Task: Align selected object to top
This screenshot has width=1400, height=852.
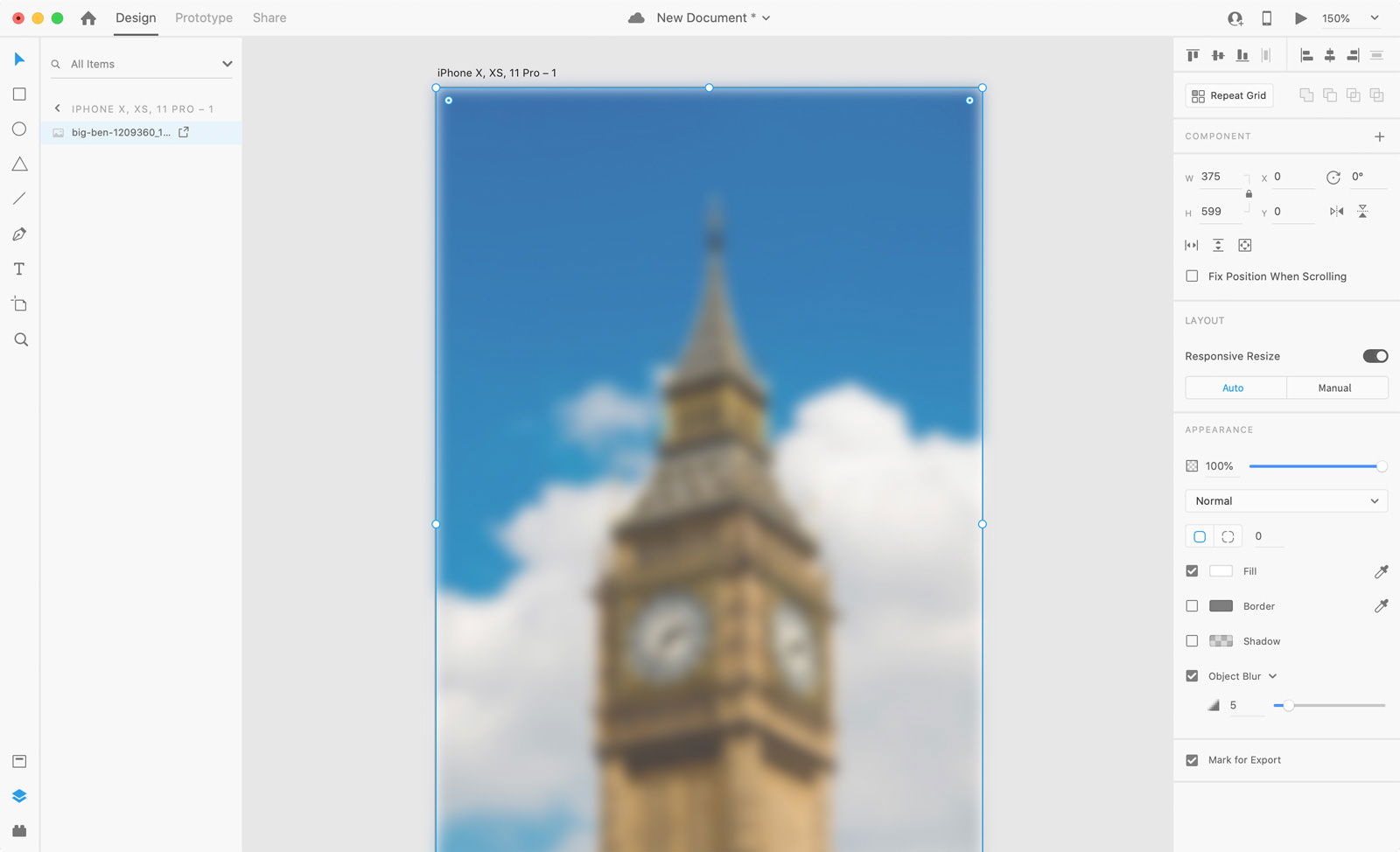Action: [1193, 56]
